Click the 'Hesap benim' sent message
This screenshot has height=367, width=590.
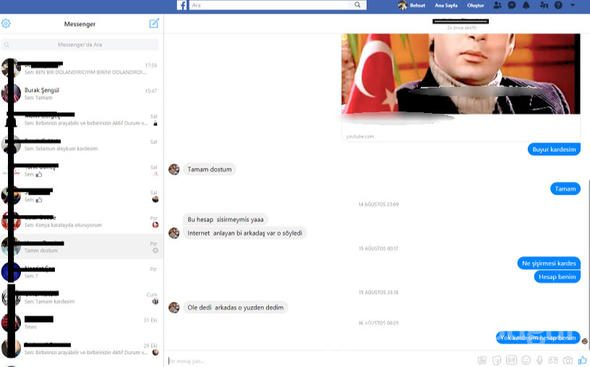(x=557, y=277)
